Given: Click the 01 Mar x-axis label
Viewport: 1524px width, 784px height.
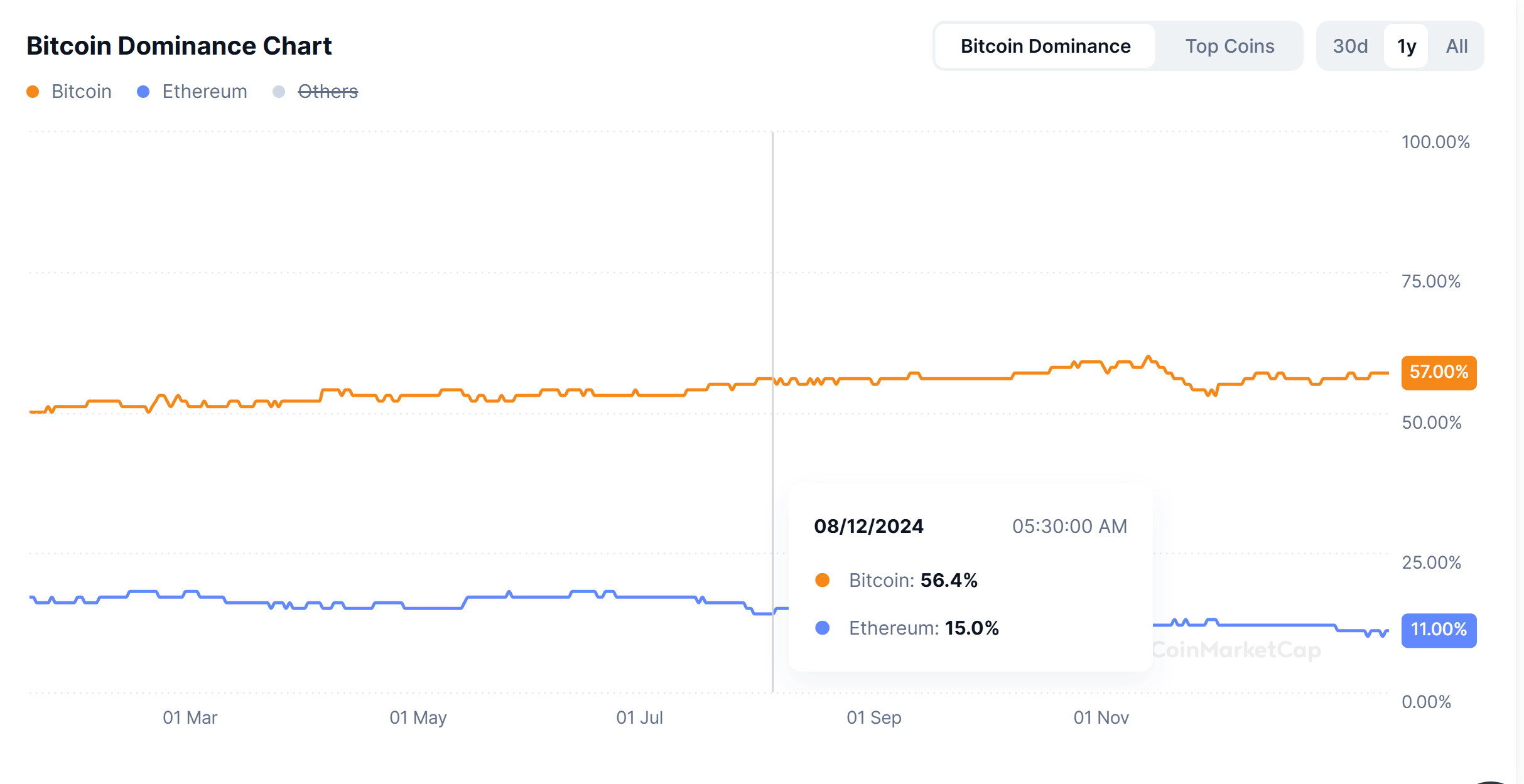Looking at the screenshot, I should 190,717.
